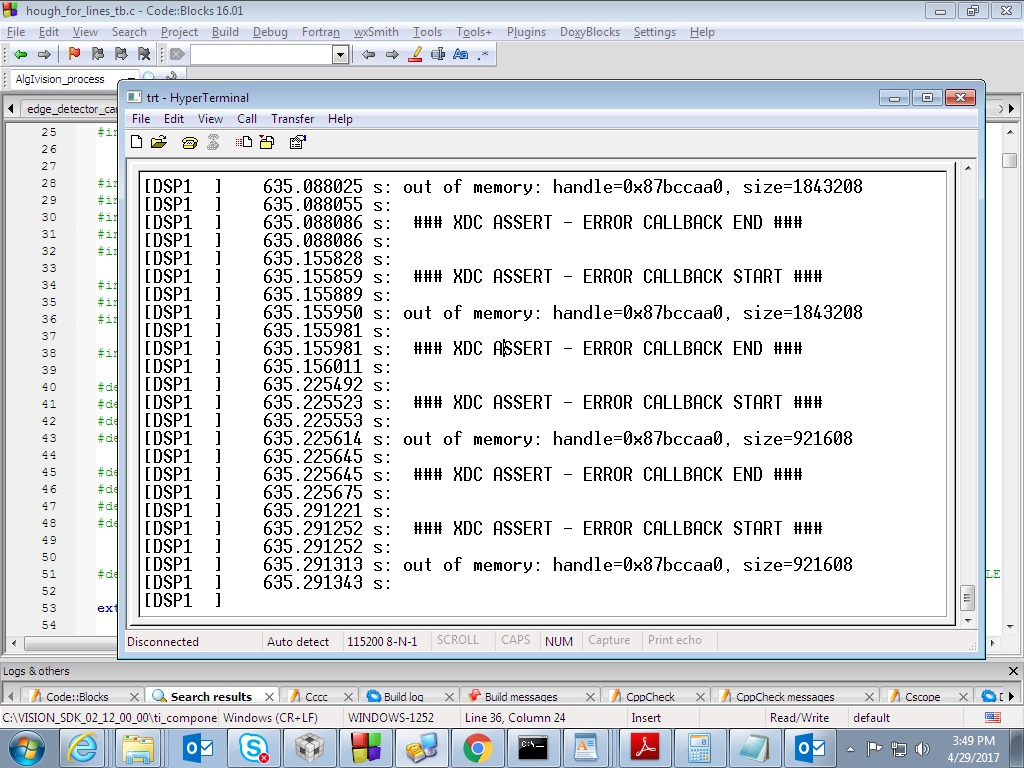This screenshot has height=768, width=1024.
Task: Toggle match case Aa icon
Action: click(x=460, y=54)
